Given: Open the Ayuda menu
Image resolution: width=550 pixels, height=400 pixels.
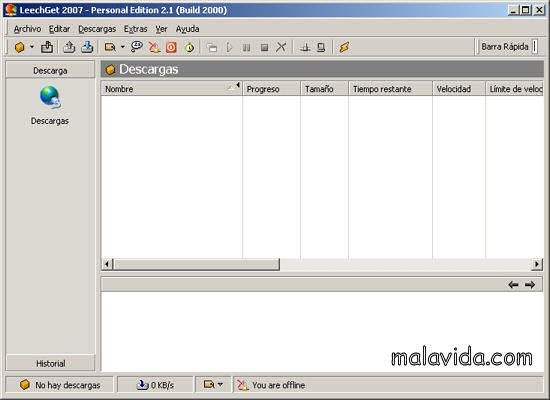Looking at the screenshot, I should 187,29.
